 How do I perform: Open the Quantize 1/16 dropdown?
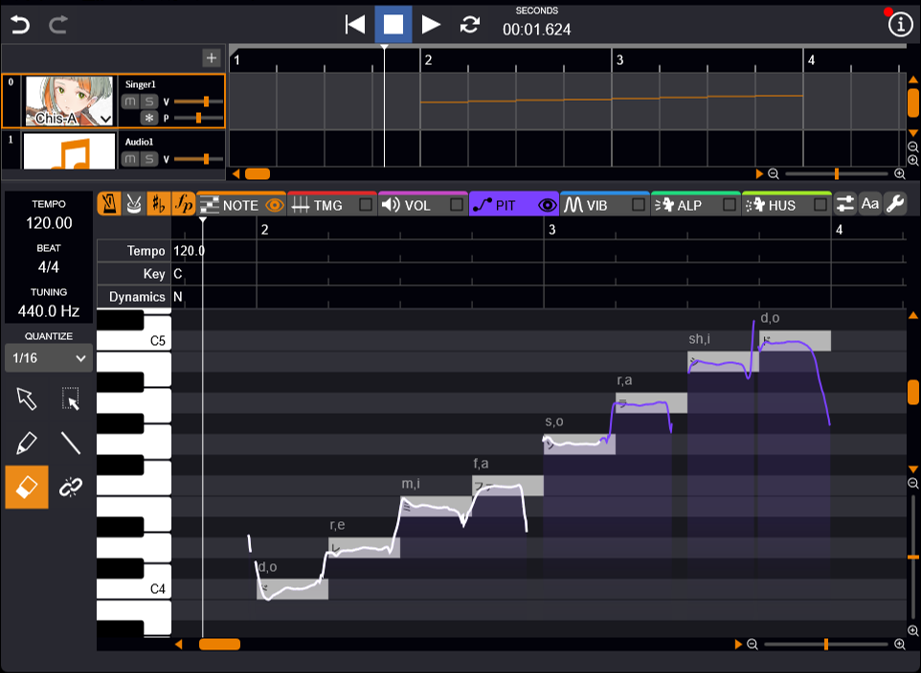(x=48, y=358)
